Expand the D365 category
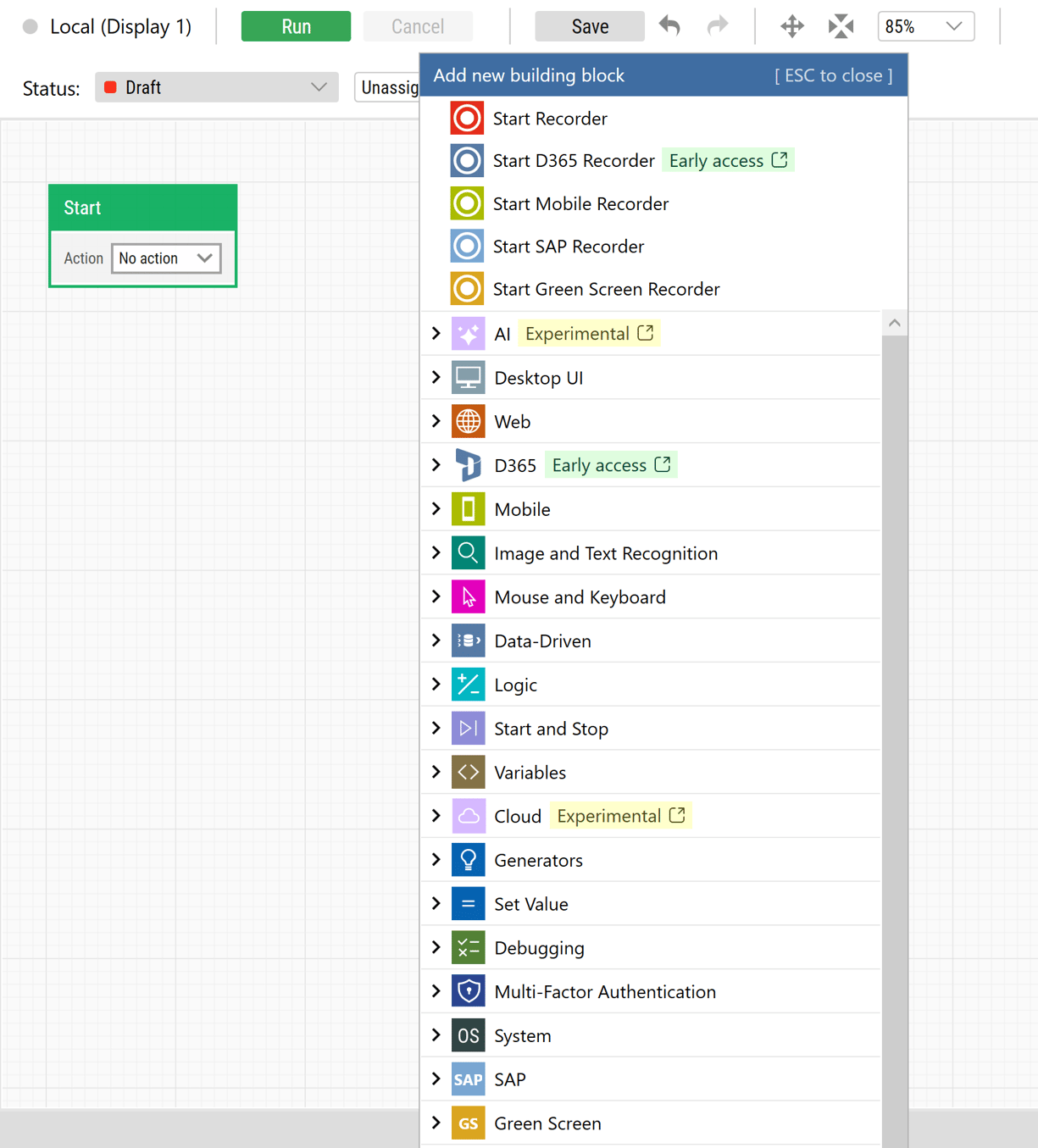This screenshot has height=1148, width=1038. (x=436, y=464)
